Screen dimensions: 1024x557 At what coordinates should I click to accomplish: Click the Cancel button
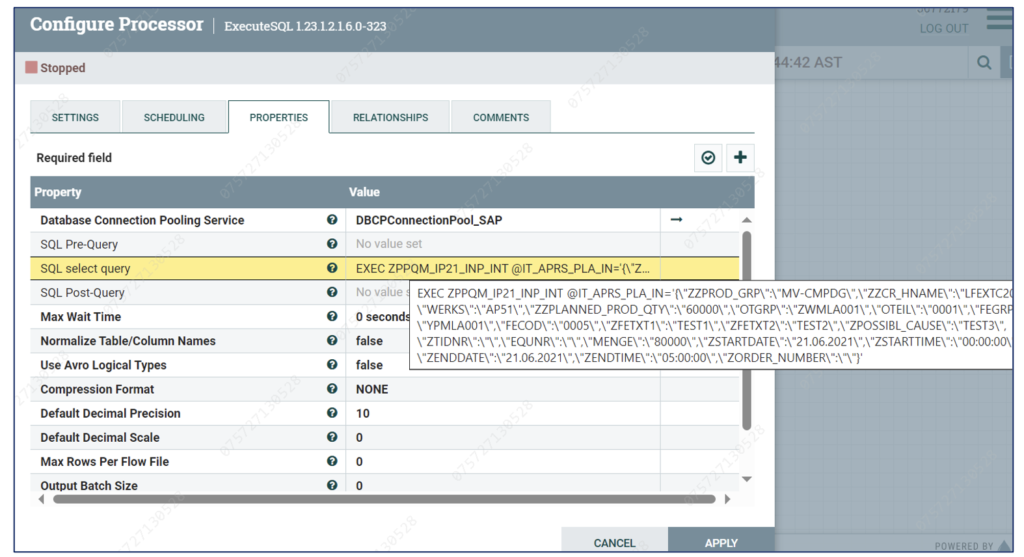[614, 542]
